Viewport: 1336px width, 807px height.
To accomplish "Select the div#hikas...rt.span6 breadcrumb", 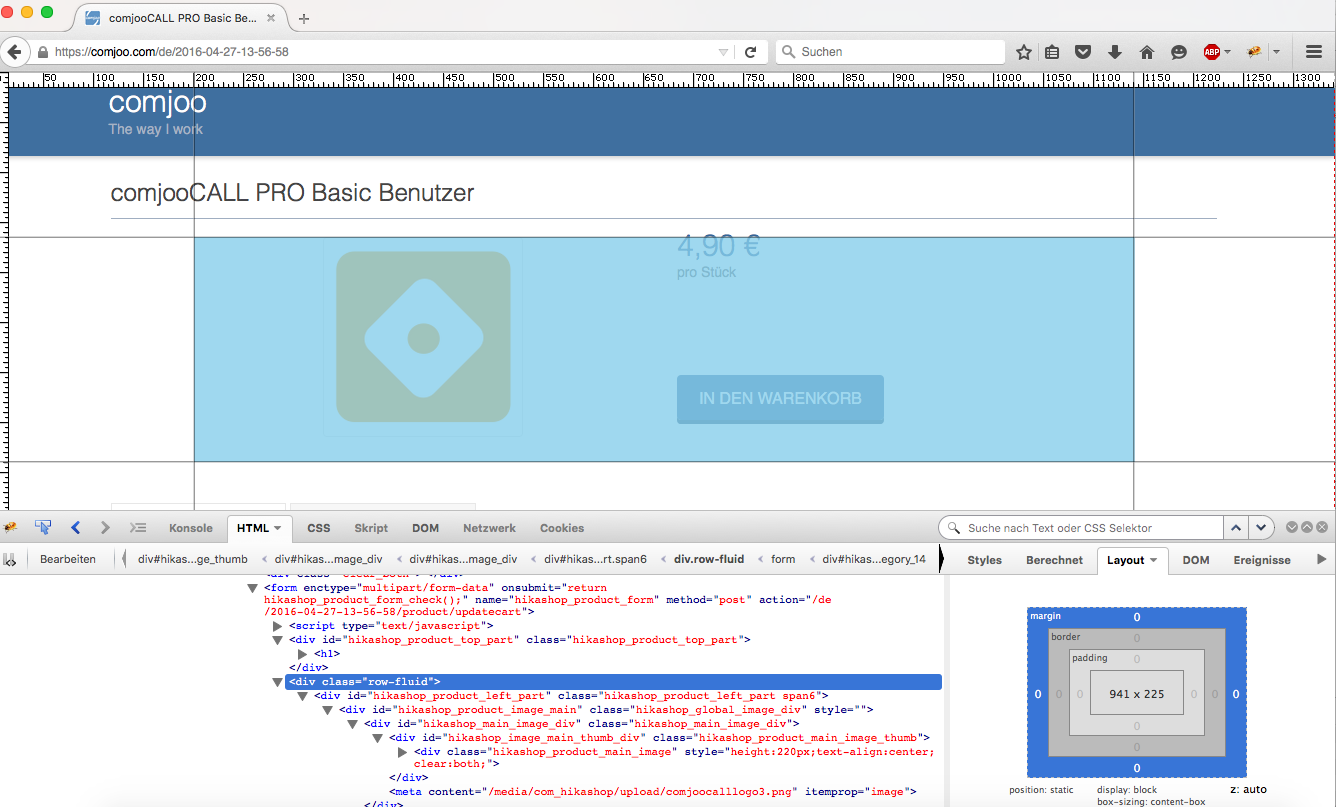I will tap(595, 560).
